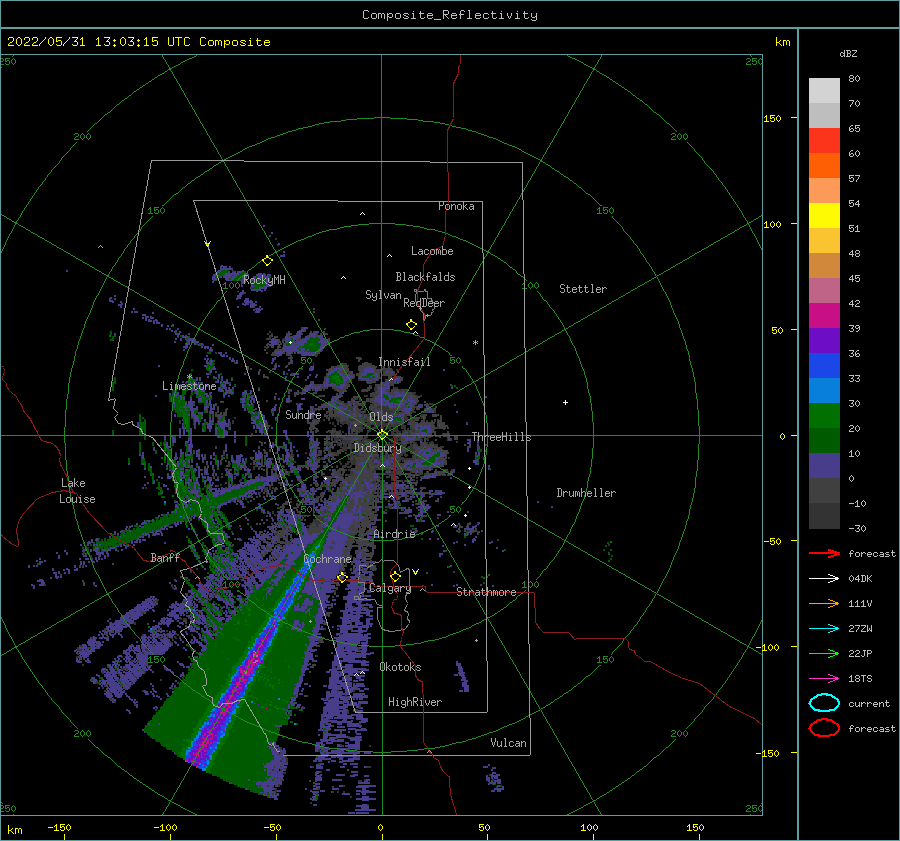
Task: Click the Drumheller city label
Action: coord(586,493)
